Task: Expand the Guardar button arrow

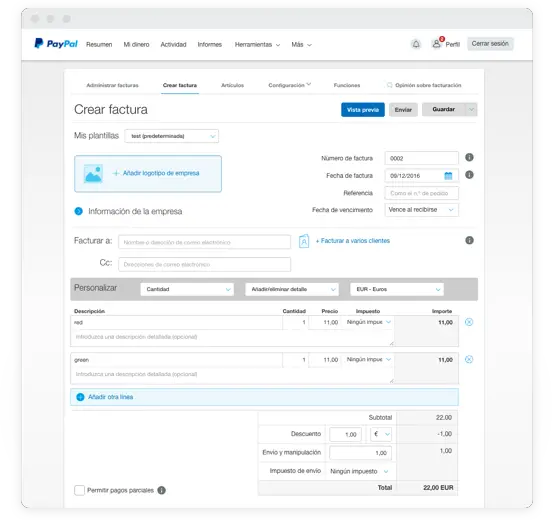Action: [x=471, y=110]
